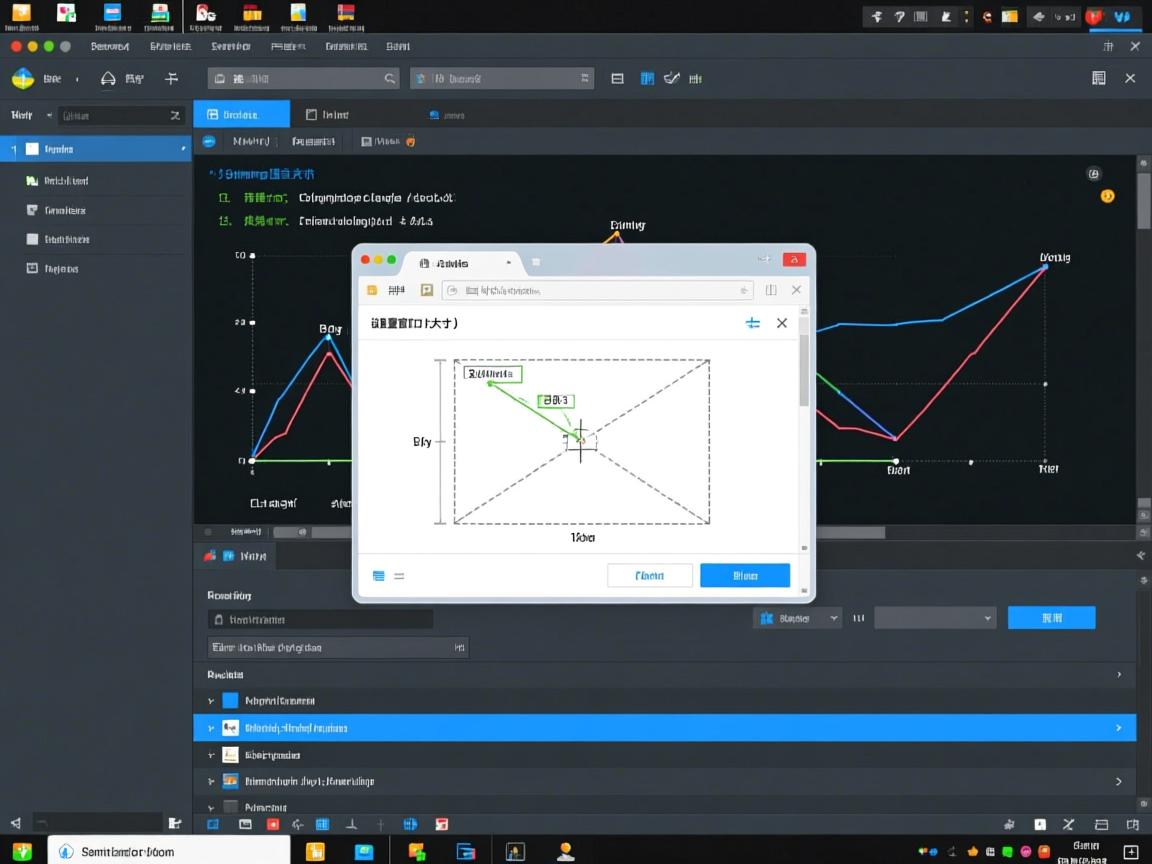Click the blue primary button in the dialog
1152x864 pixels.
pyautogui.click(x=745, y=575)
